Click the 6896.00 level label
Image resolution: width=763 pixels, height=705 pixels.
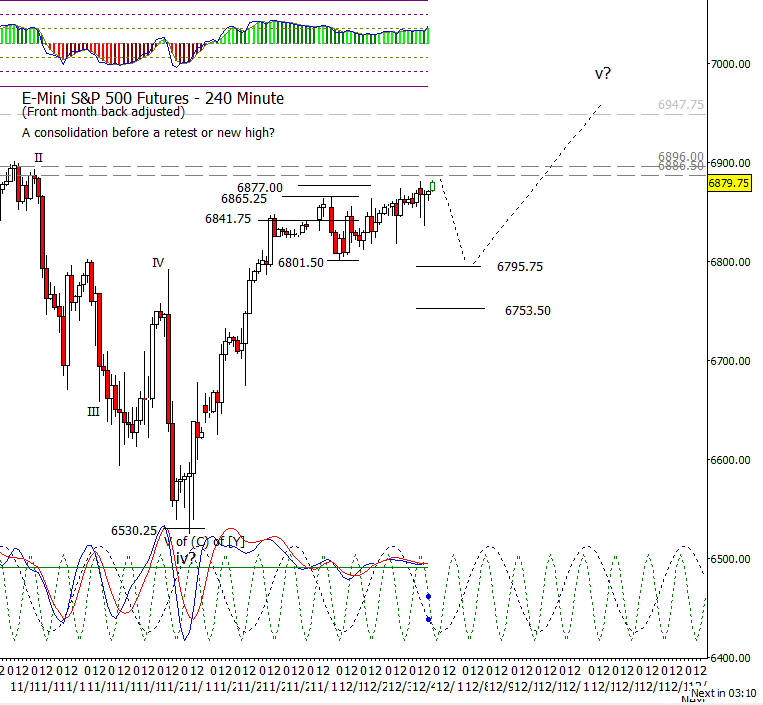coord(681,157)
